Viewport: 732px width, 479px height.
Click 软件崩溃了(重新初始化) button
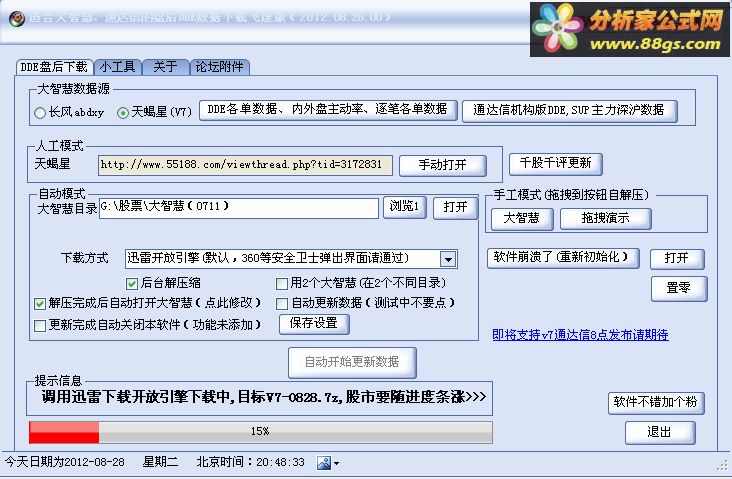pos(563,258)
